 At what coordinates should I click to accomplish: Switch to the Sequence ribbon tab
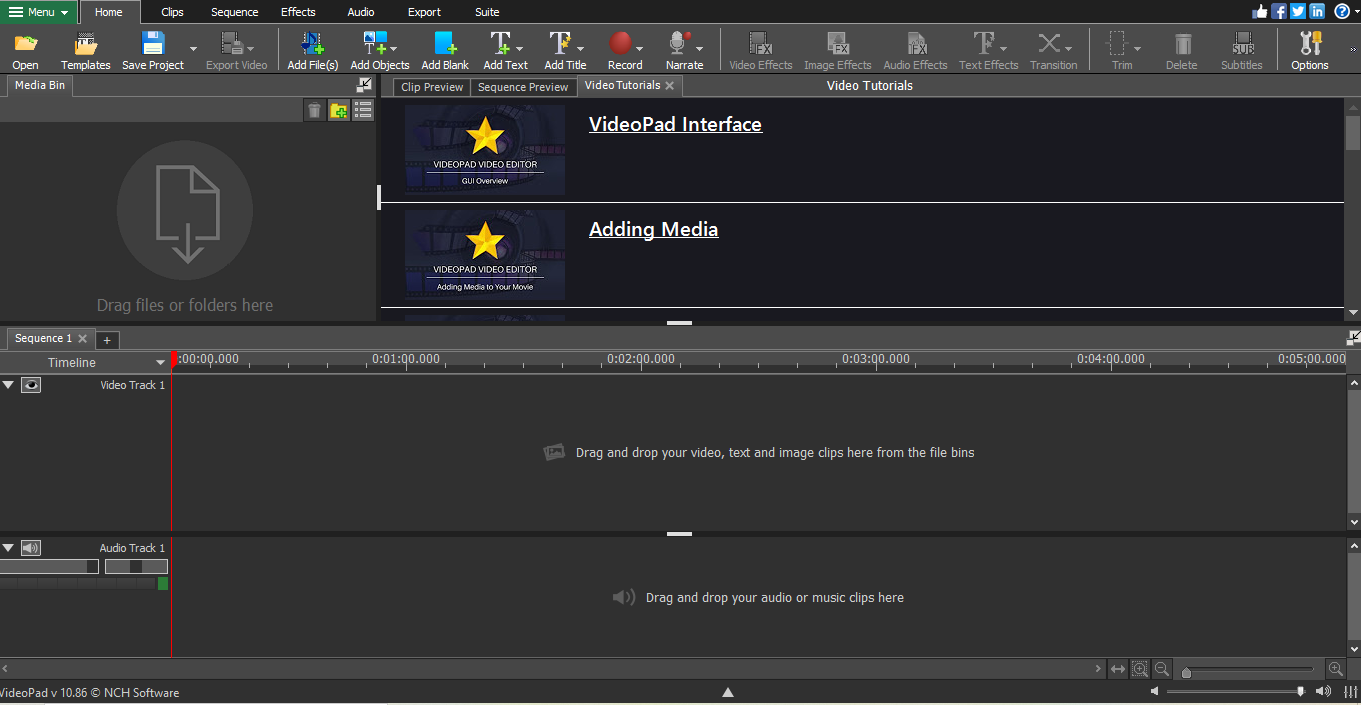click(234, 12)
